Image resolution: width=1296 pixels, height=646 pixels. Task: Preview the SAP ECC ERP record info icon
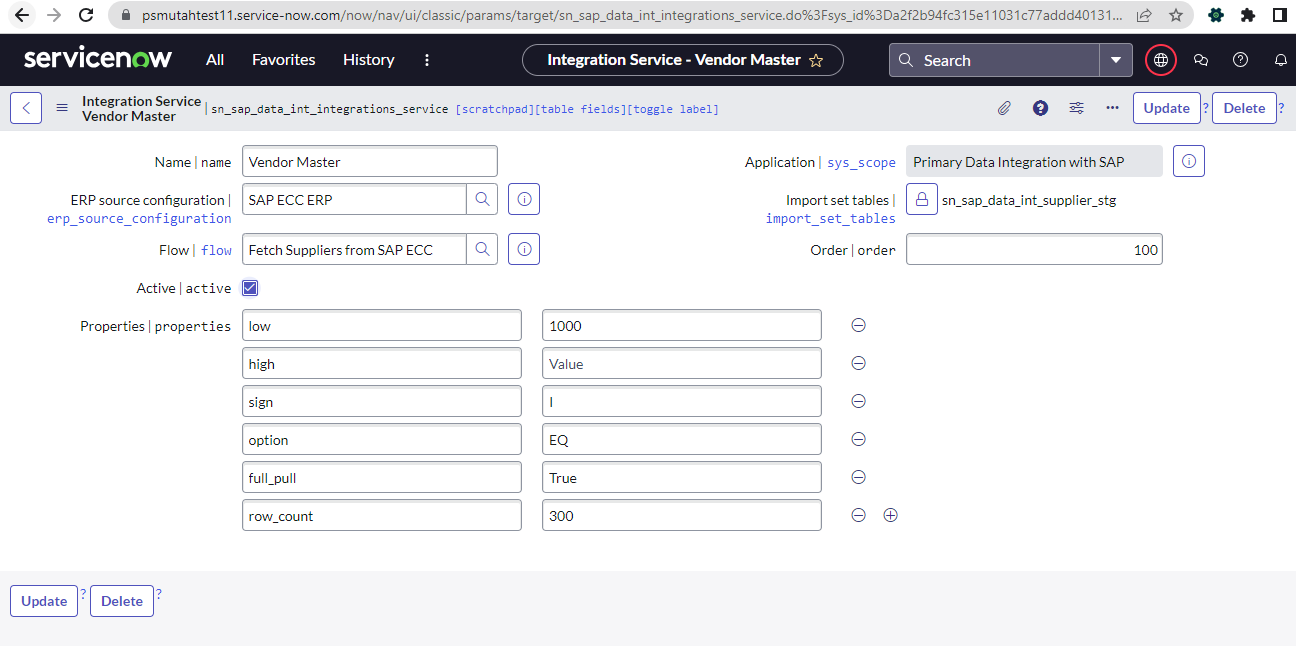[524, 200]
